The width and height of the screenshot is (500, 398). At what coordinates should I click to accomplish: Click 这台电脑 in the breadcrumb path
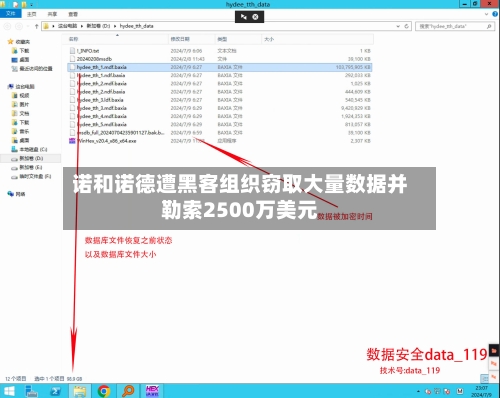[x=67, y=26]
